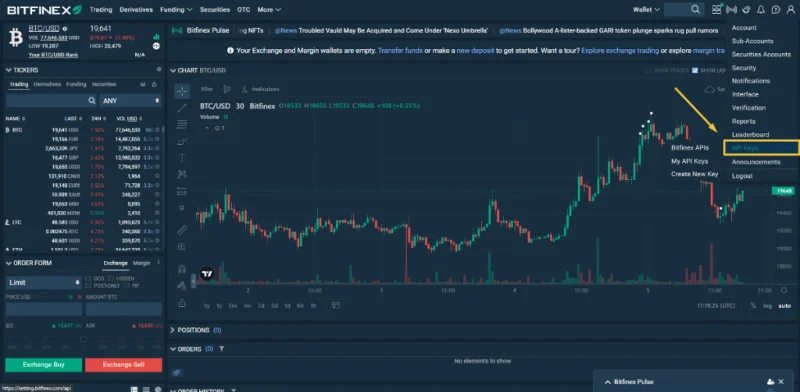Select API Keys in account menu
Screen dimensions: 800x392
click(761, 148)
